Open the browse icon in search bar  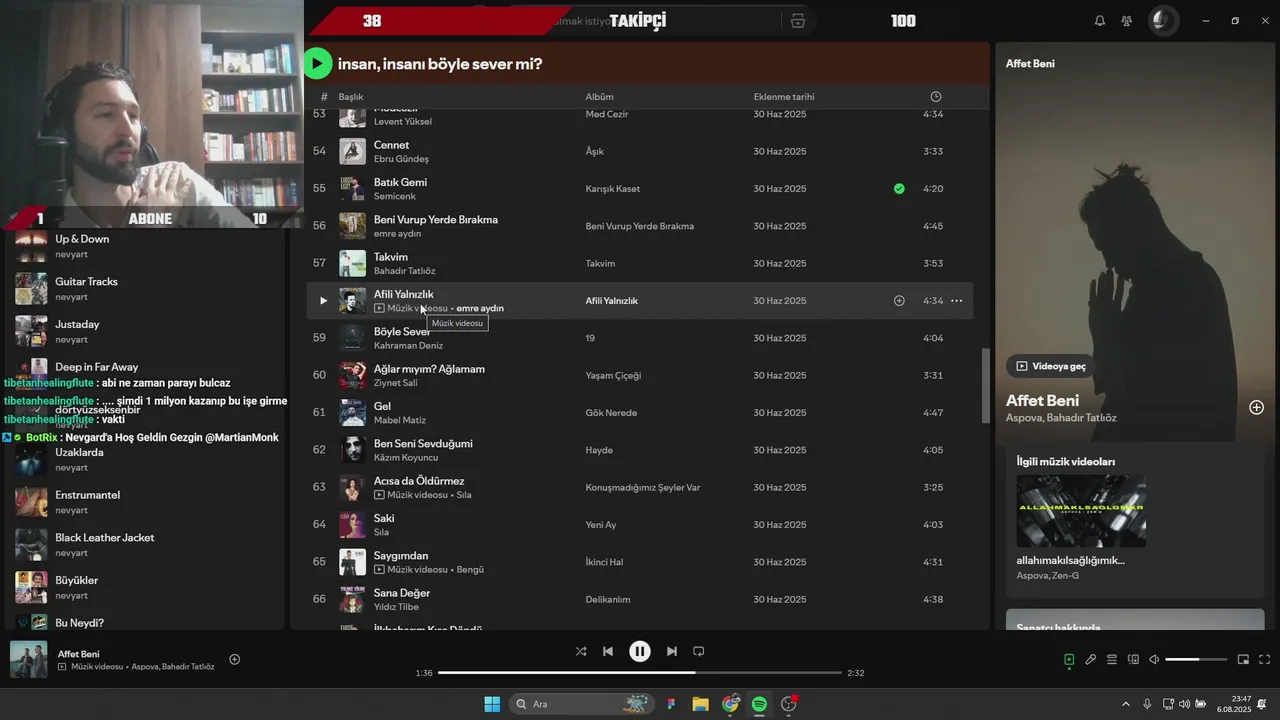[x=798, y=21]
